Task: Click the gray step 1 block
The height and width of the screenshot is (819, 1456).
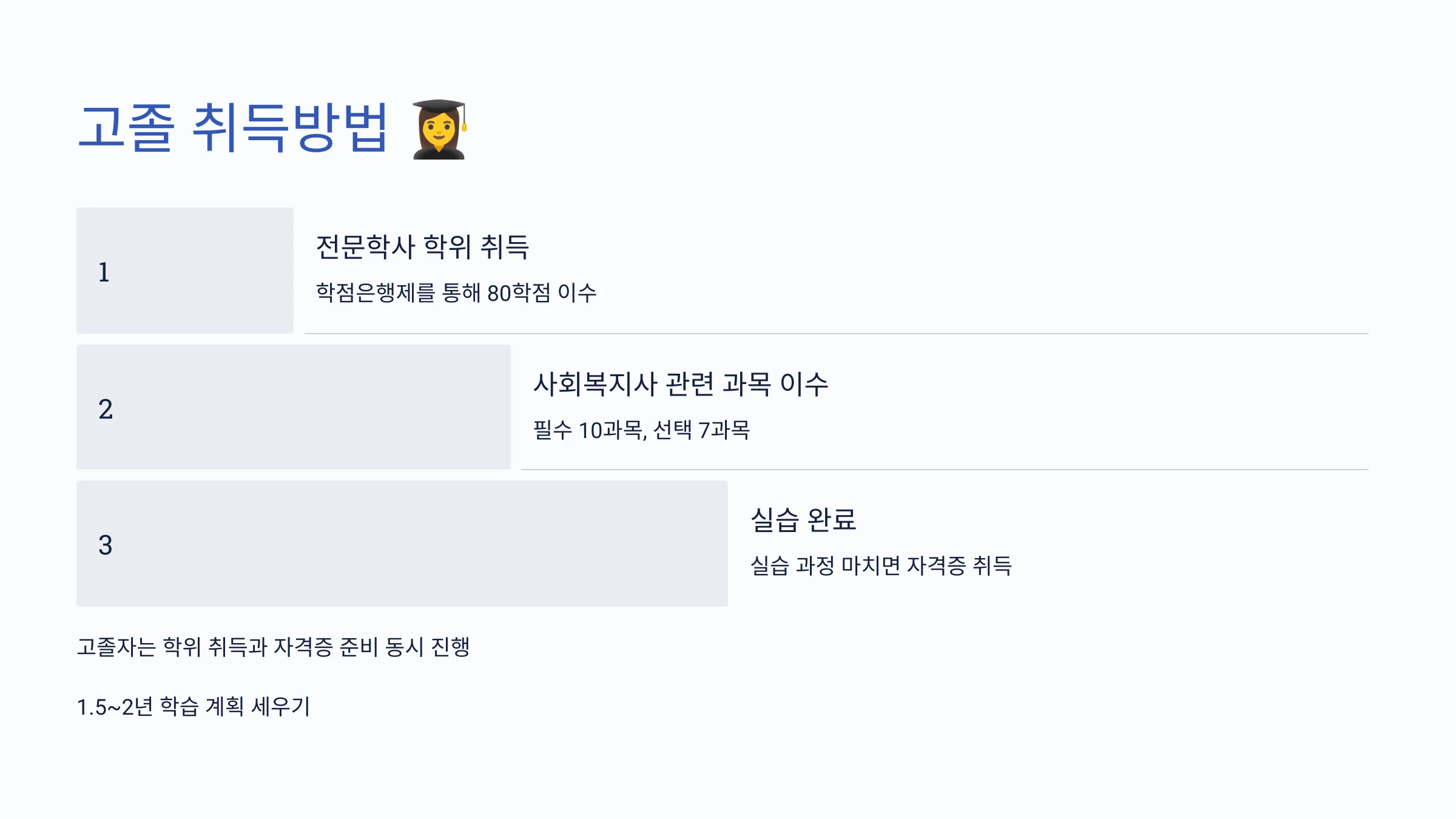Action: point(185,271)
